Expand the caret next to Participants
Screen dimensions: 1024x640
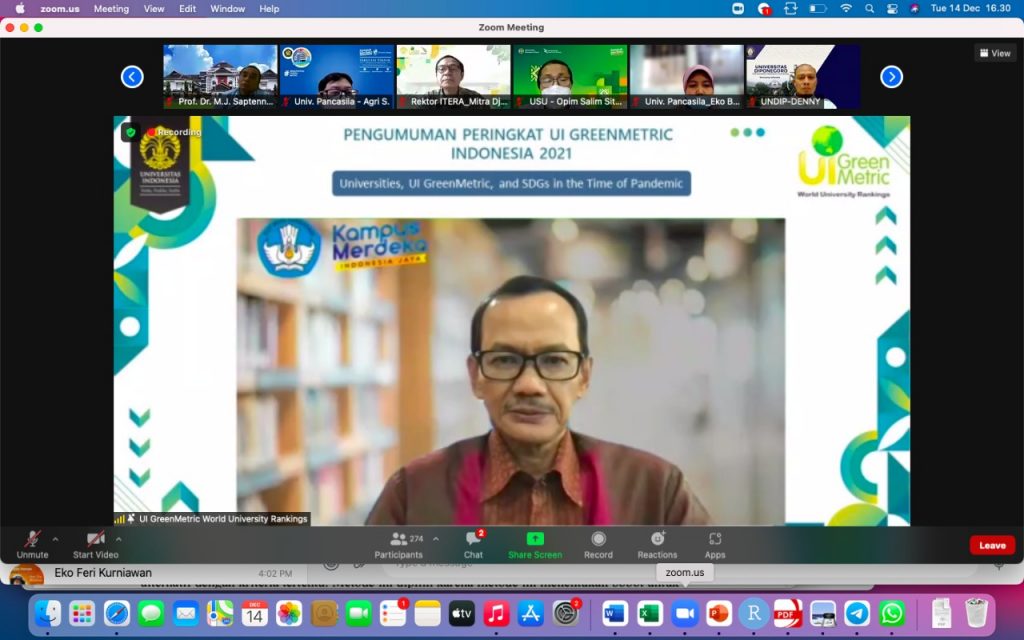[x=436, y=539]
